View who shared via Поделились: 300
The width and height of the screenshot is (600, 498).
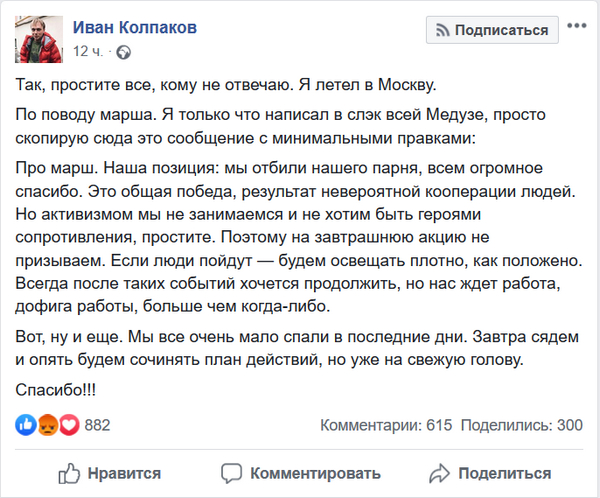pyautogui.click(x=522, y=426)
